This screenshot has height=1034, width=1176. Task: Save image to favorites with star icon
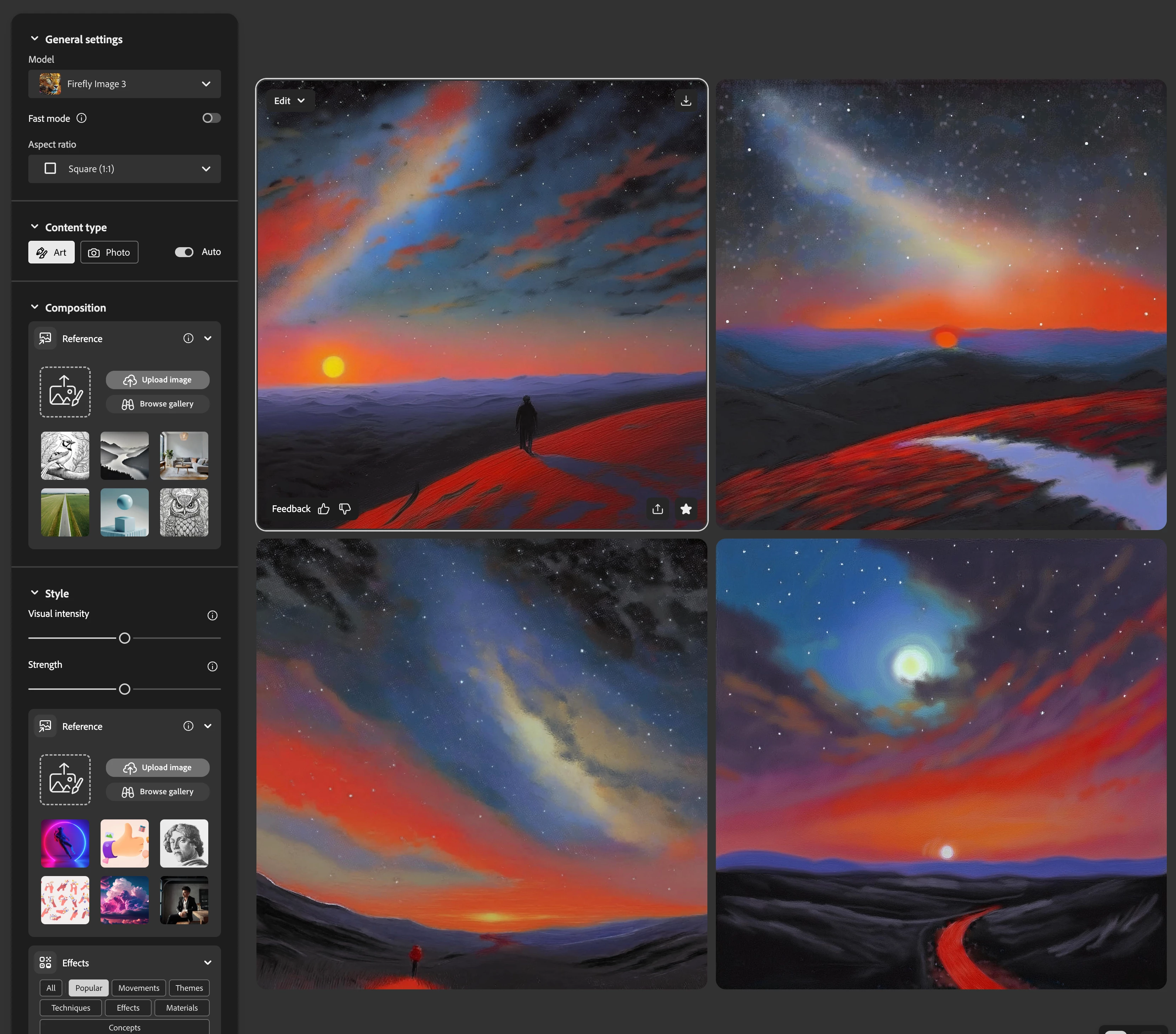686,509
